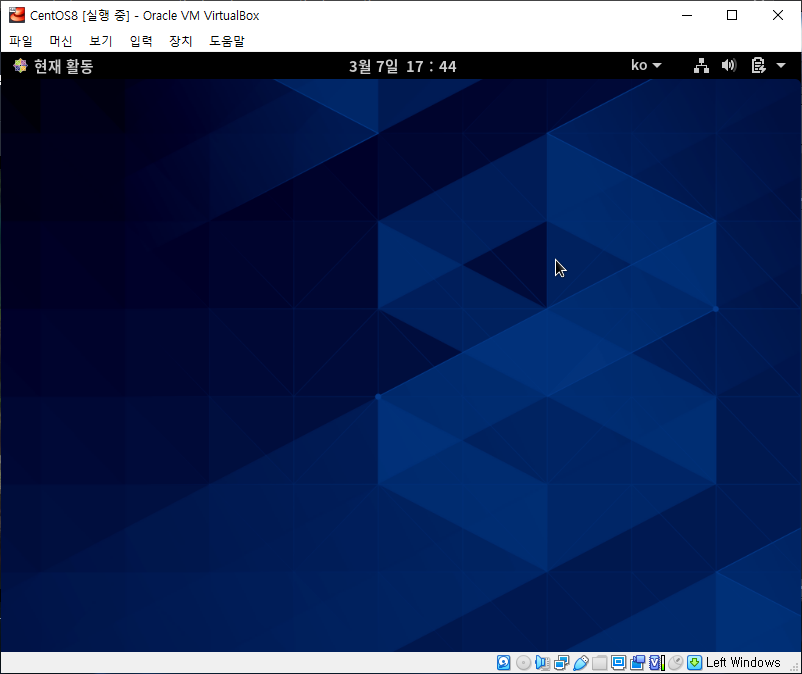Open the 파일 menu
Viewport: 802px width, 674px height.
click(20, 41)
